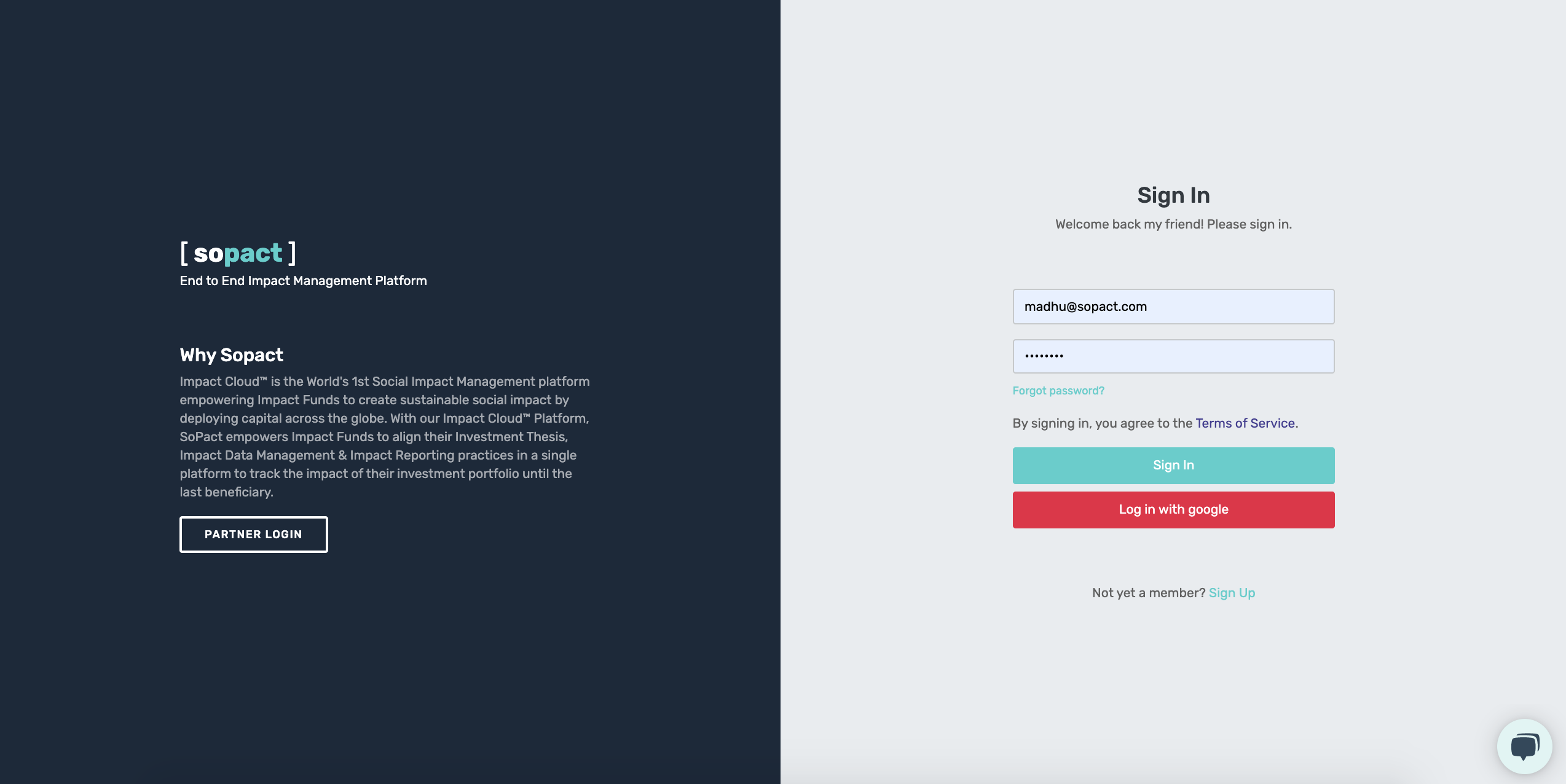Open the chat support bubble icon
Image resolution: width=1566 pixels, height=784 pixels.
coord(1524,746)
